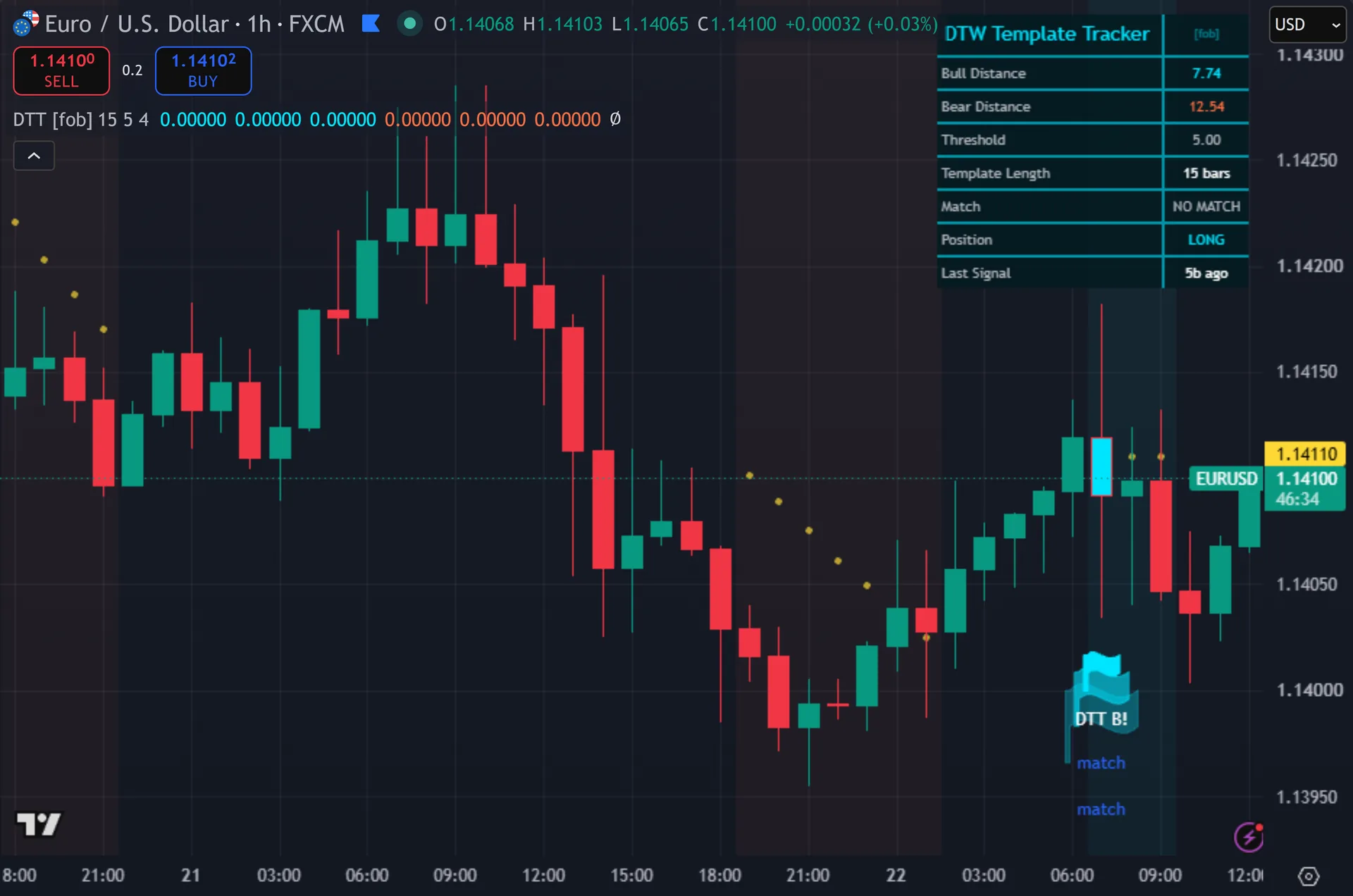Click the EUR/USD symbol flag icon
This screenshot has width=1353, height=896.
pos(25,23)
